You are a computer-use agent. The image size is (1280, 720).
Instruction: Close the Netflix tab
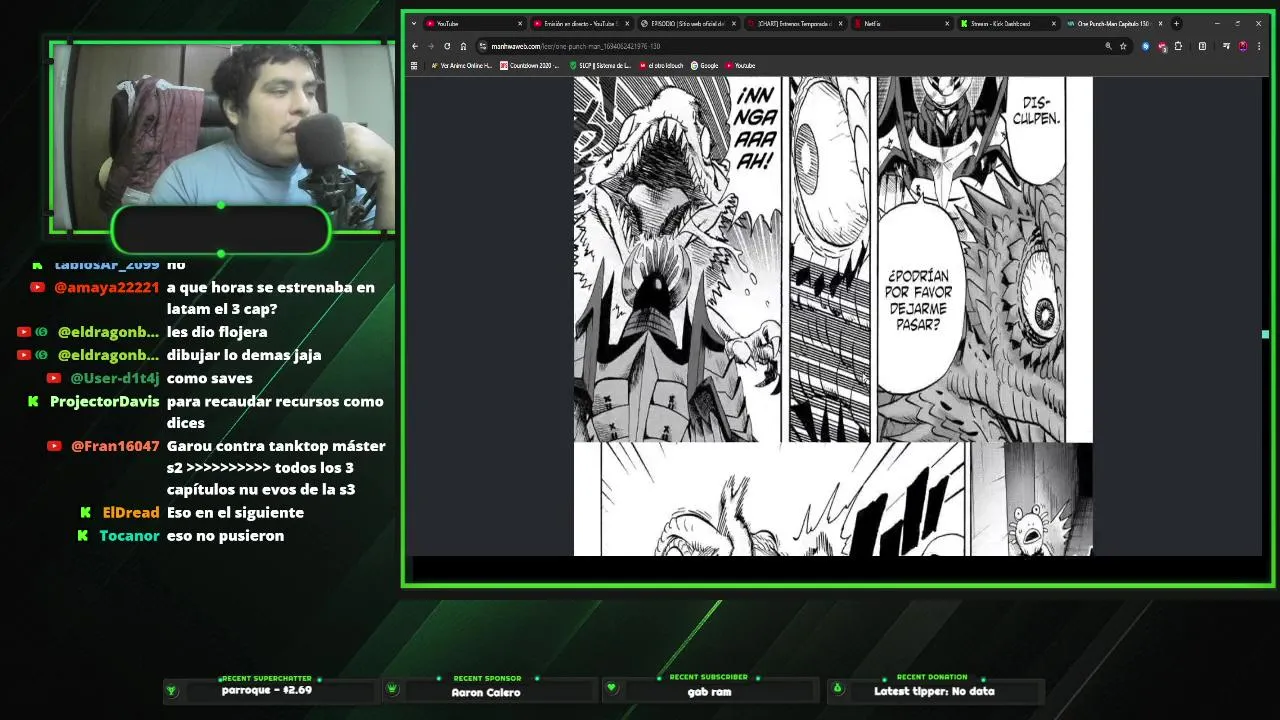[947, 23]
